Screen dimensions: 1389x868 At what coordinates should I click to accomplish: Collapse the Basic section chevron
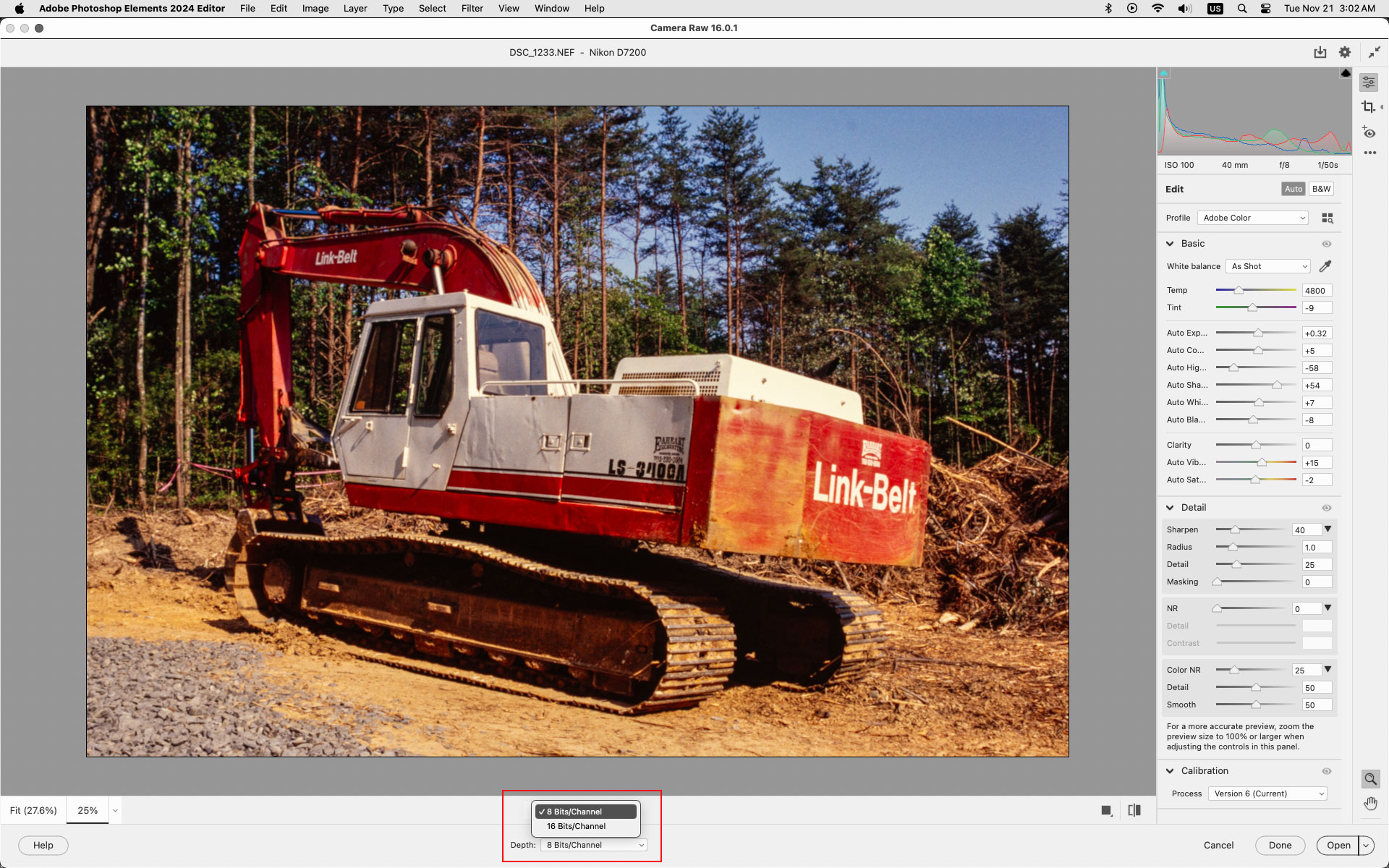pyautogui.click(x=1171, y=244)
